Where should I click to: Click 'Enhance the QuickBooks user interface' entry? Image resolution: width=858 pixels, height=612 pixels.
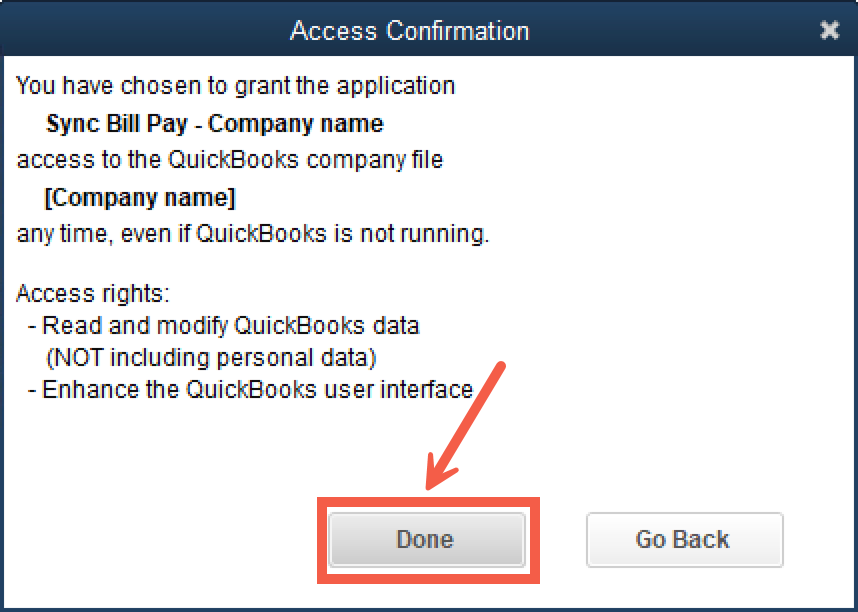pos(257,389)
